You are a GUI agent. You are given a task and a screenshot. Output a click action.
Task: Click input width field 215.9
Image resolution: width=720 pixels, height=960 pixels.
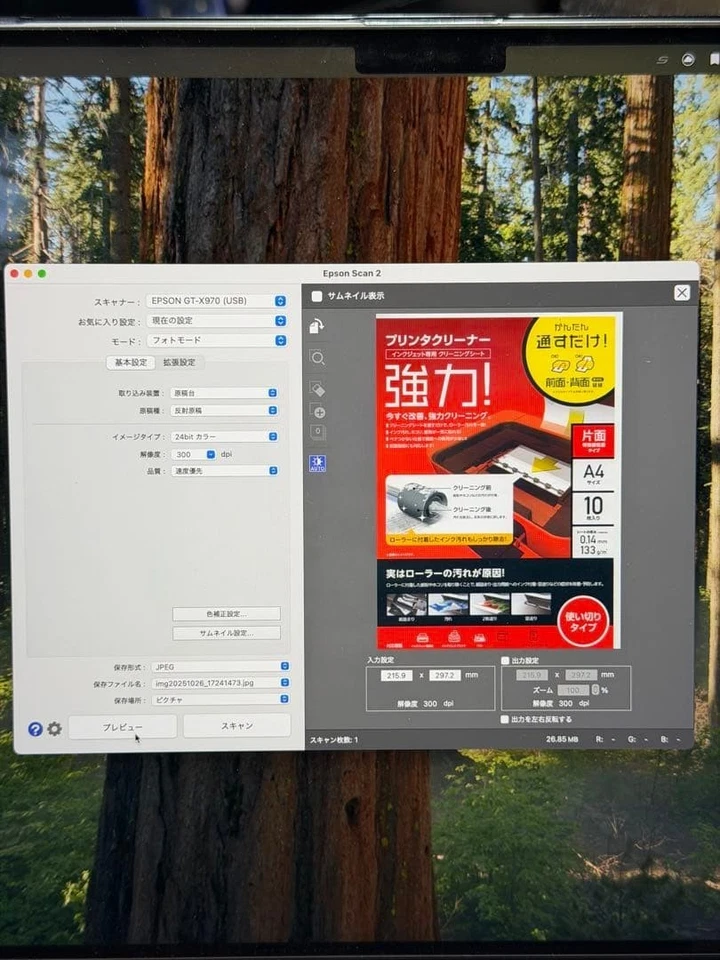[x=397, y=675]
